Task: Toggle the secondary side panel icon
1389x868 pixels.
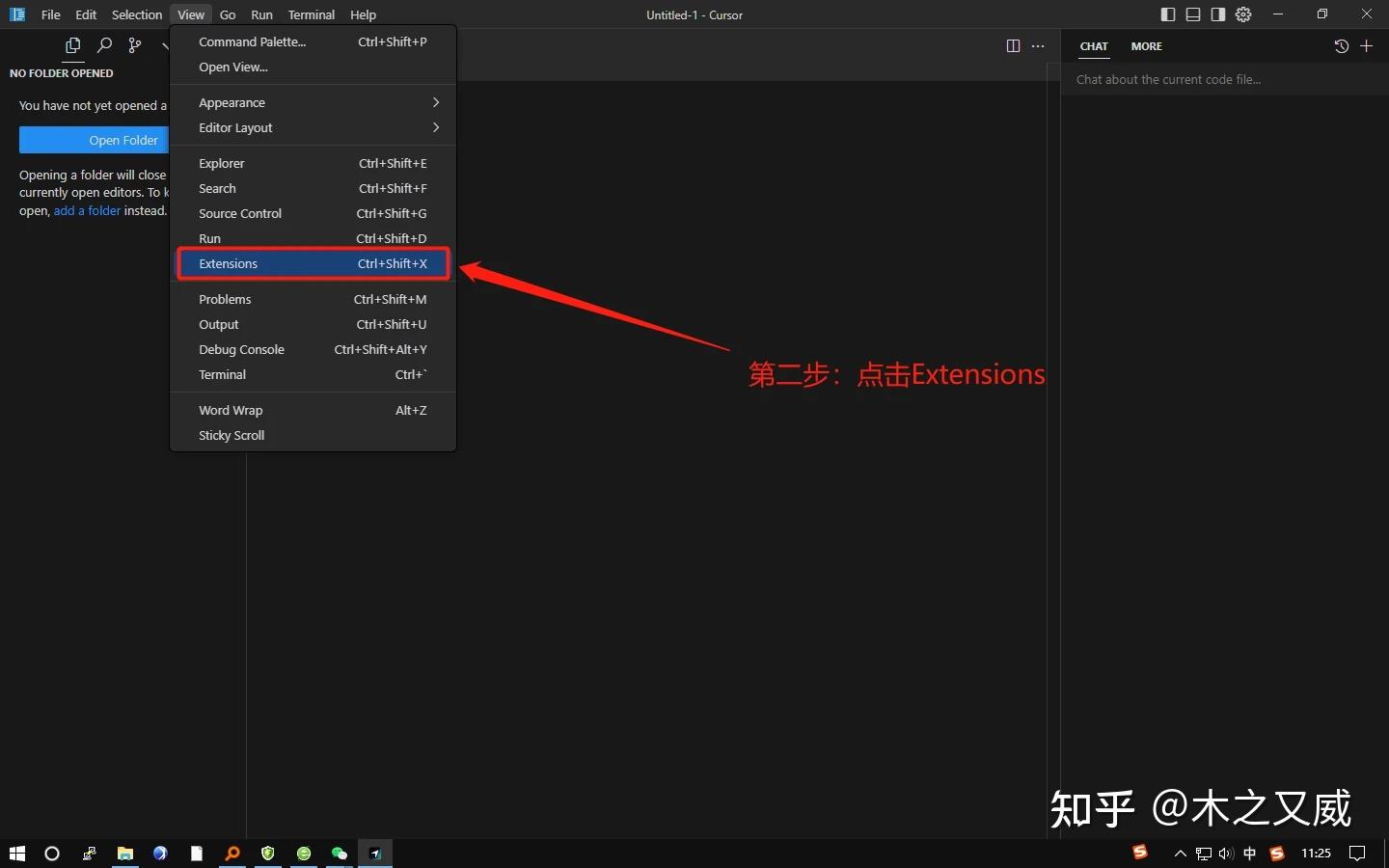Action: [1218, 14]
